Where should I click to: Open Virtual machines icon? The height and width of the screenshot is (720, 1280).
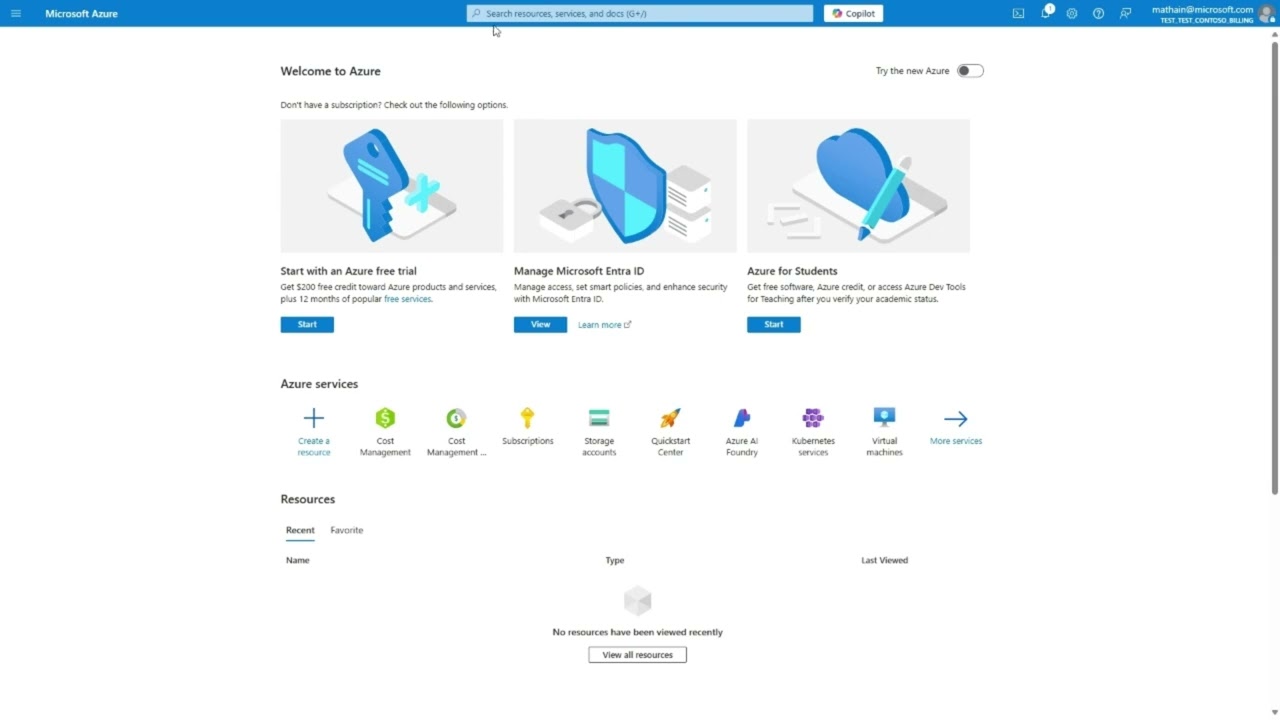[884, 418]
